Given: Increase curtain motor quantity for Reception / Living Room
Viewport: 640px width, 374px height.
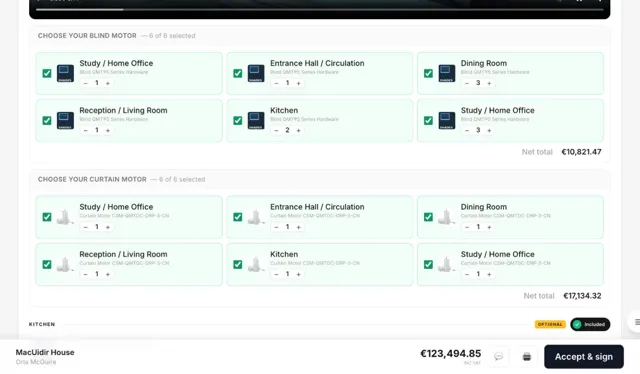Looking at the screenshot, I should coord(108,274).
